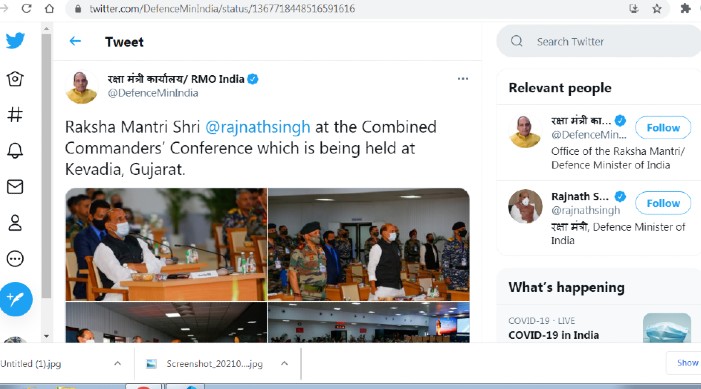Bookmark this page with star icon

click(x=657, y=8)
